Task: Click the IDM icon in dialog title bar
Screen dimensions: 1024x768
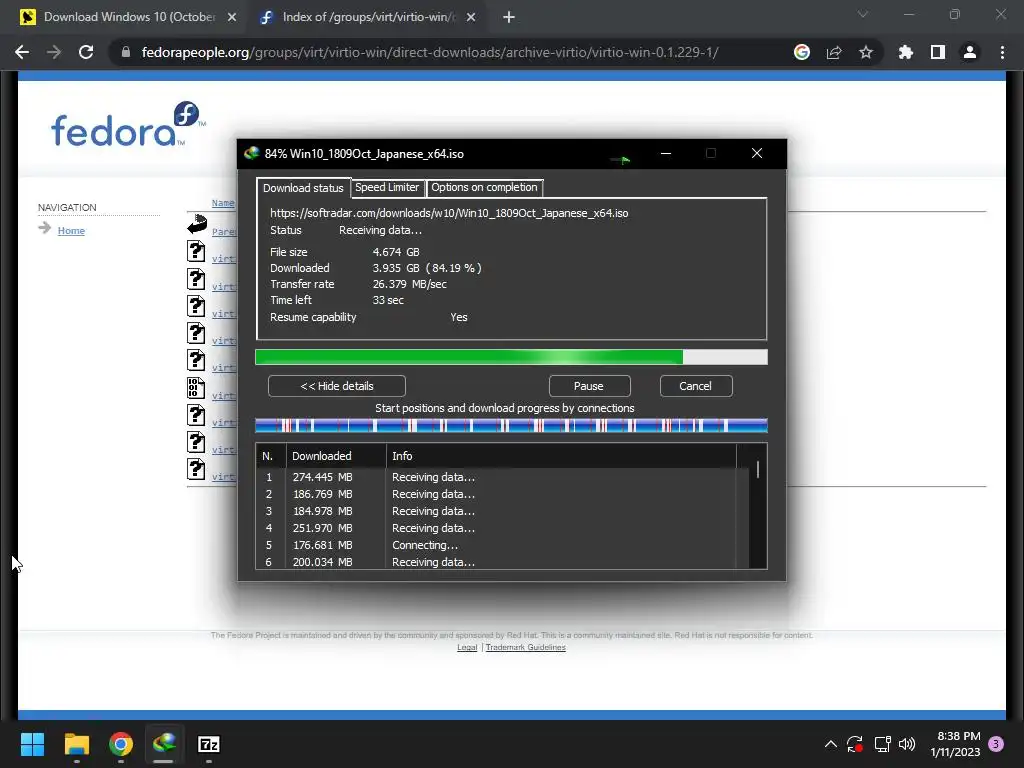Action: (251, 153)
